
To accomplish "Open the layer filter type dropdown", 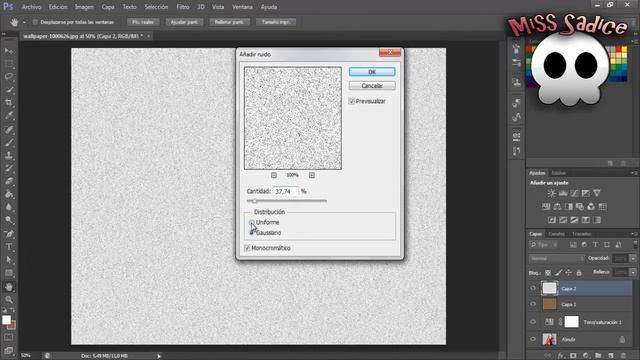I will click(x=544, y=245).
